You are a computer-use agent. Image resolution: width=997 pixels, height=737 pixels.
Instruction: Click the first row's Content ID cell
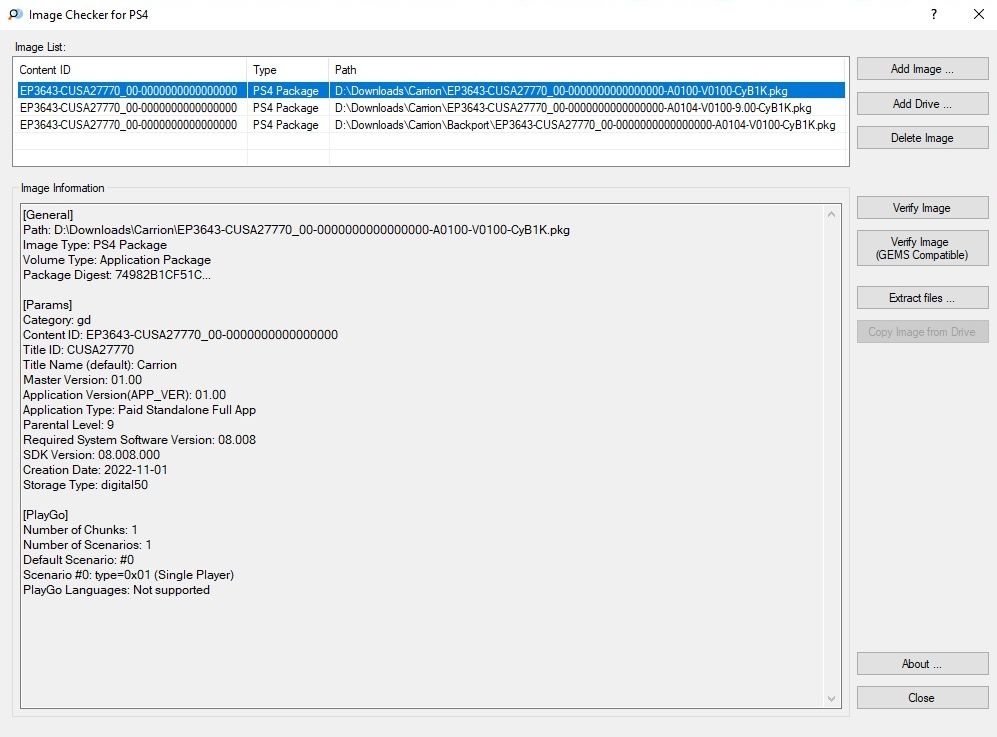[128, 91]
